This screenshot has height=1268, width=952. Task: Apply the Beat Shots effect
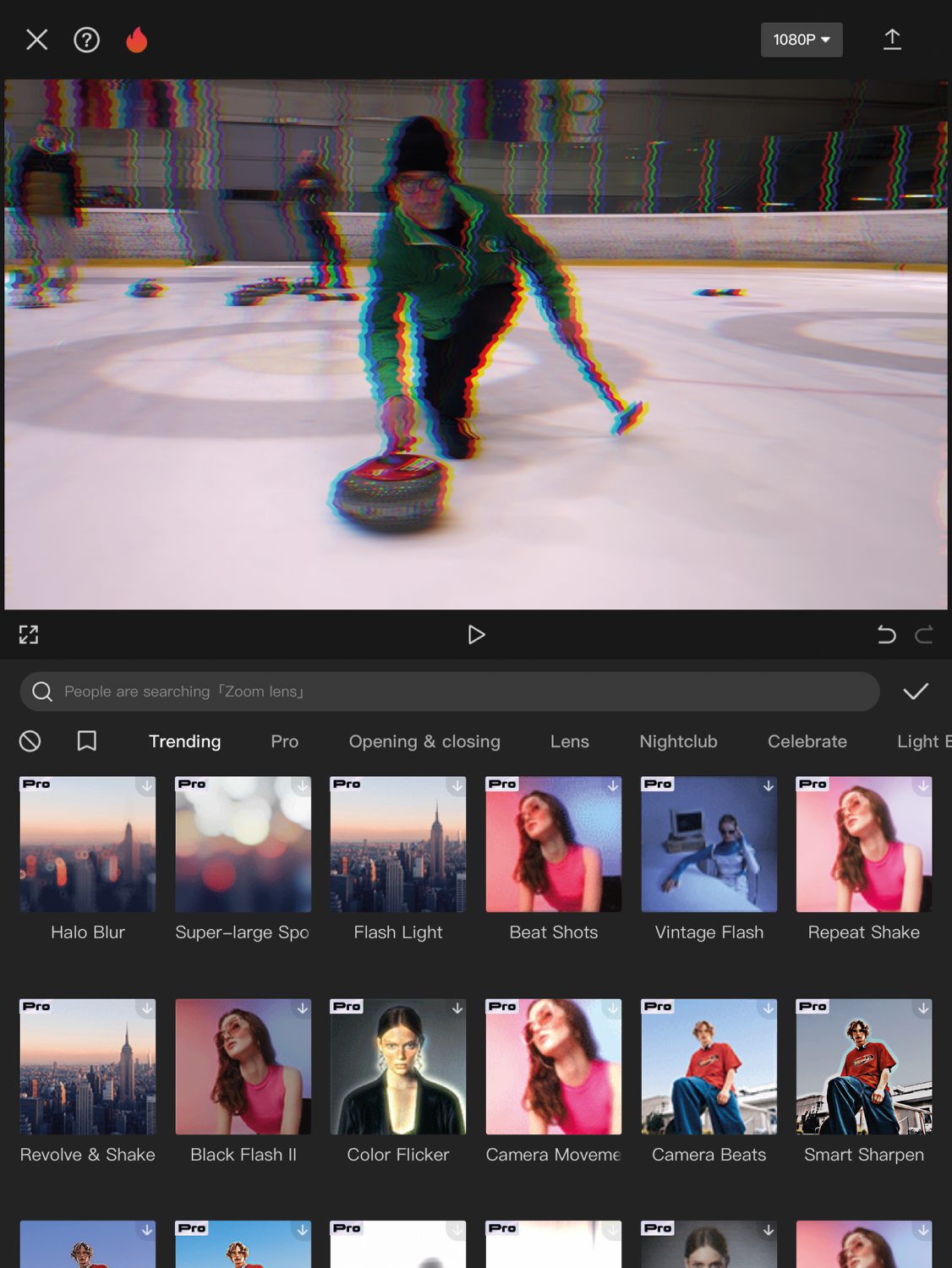[x=554, y=844]
